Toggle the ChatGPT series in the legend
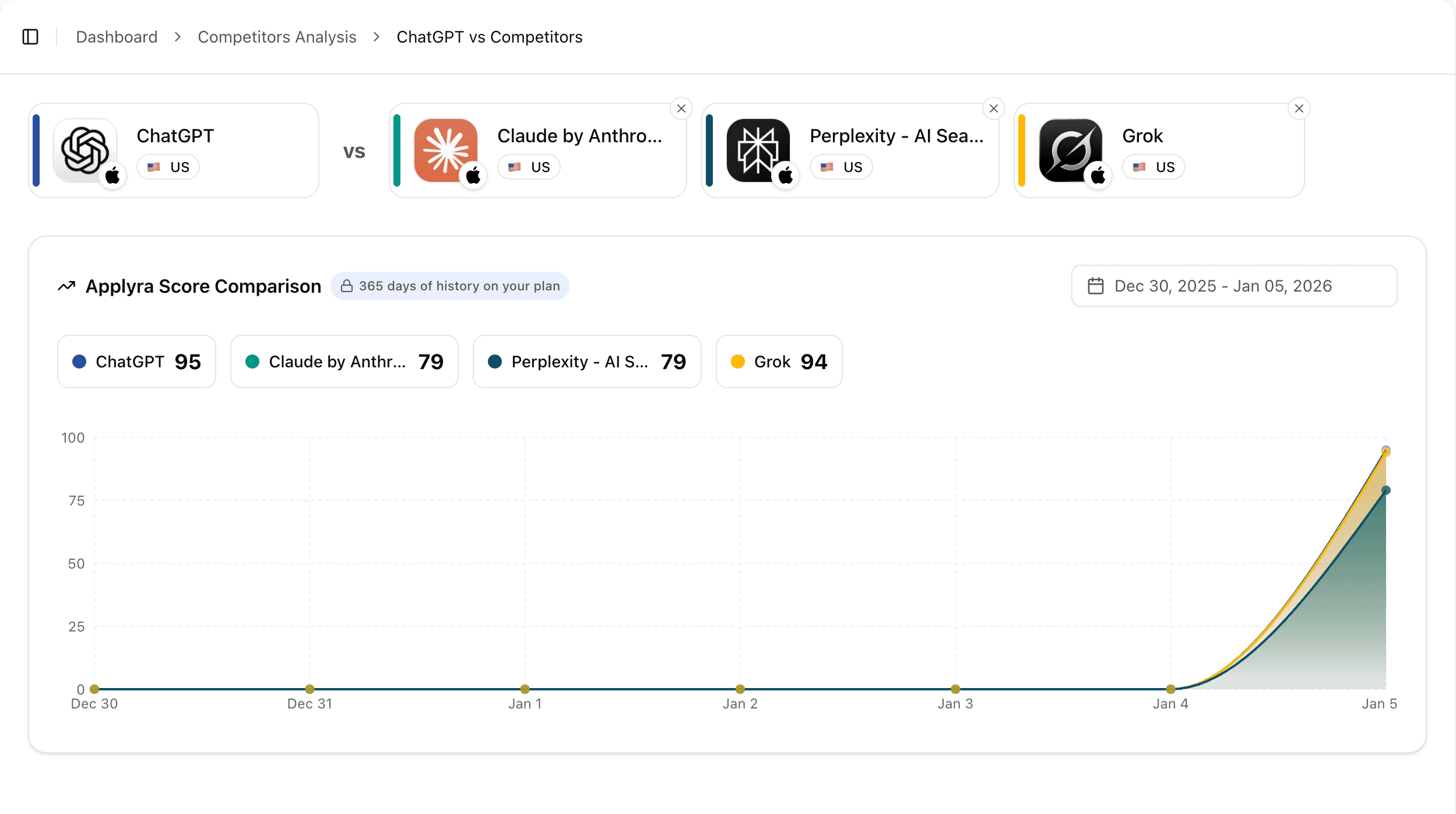 [x=136, y=362]
